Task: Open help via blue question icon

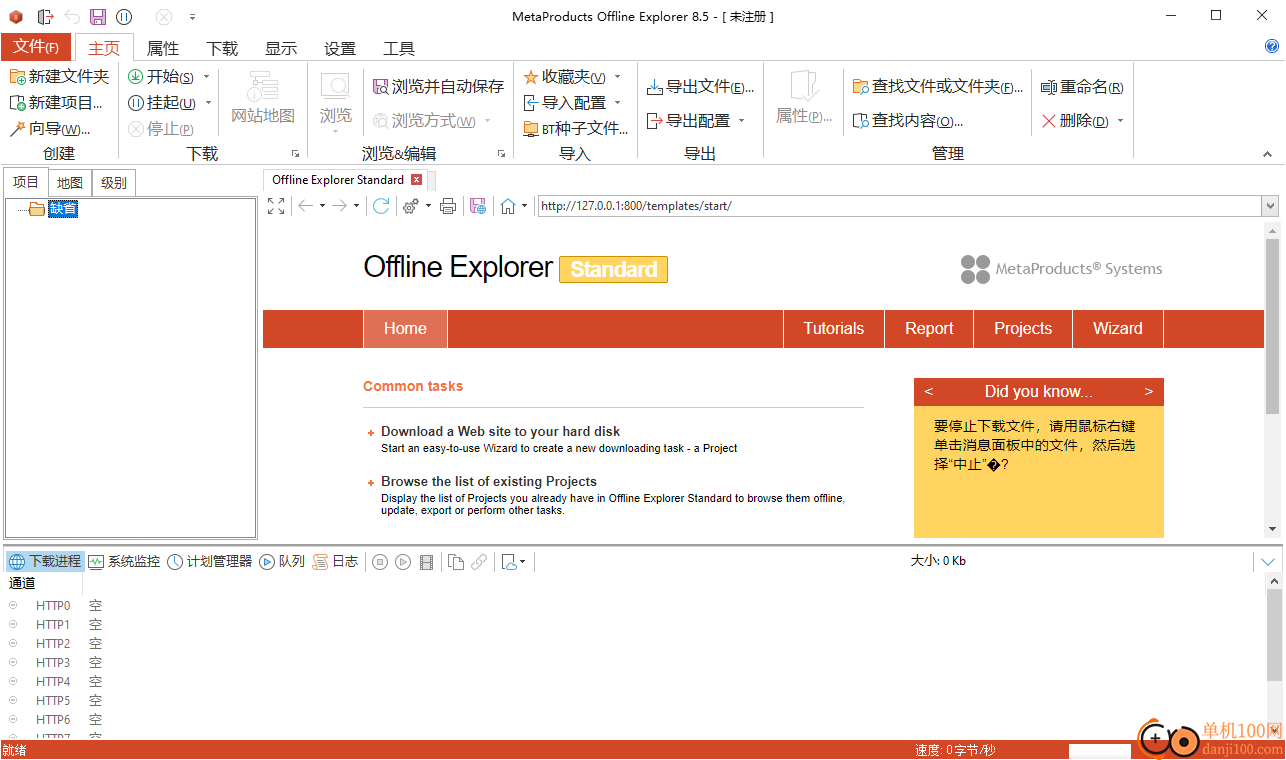Action: point(1272,46)
